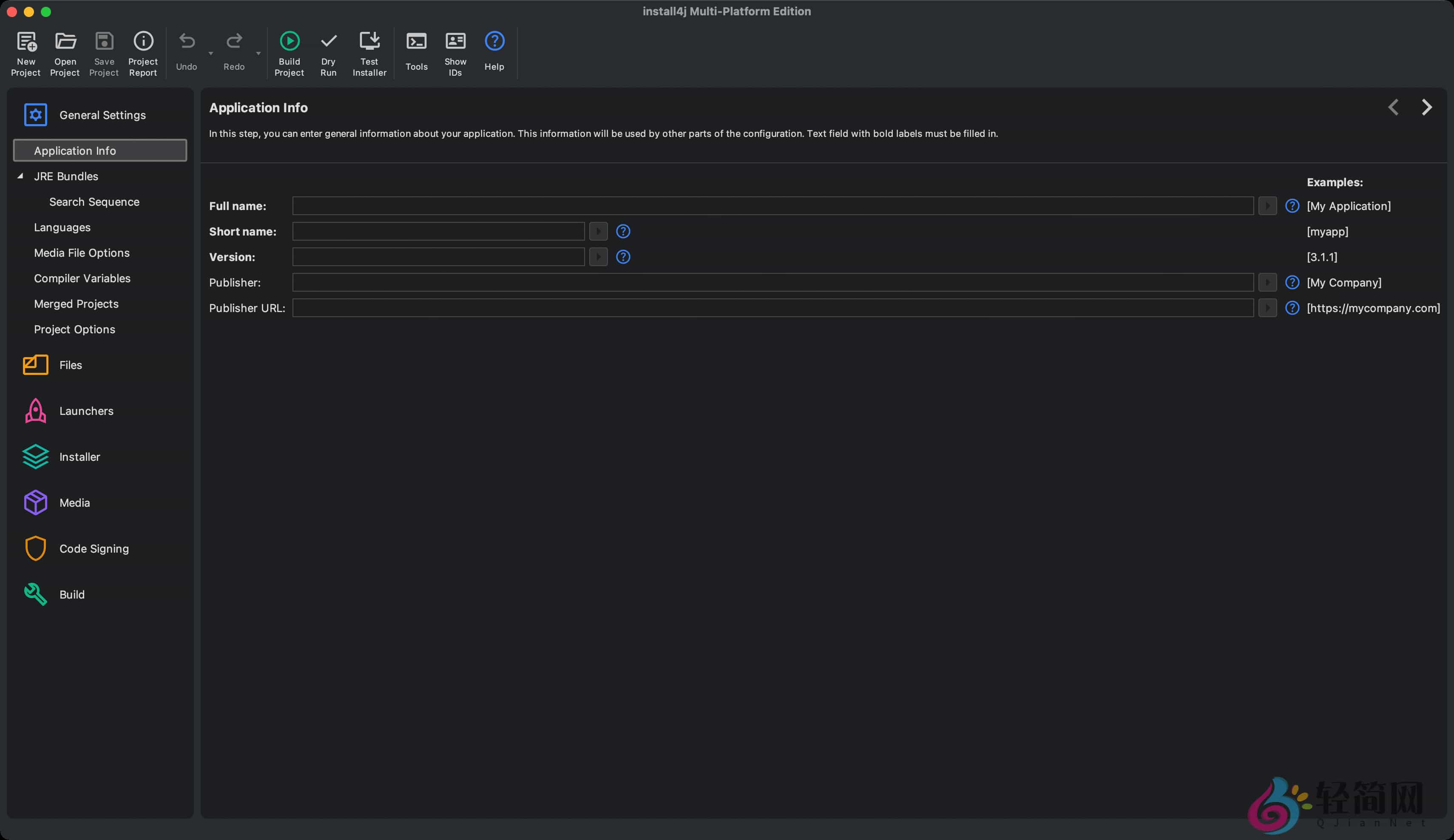Show help for the Short name field

point(623,231)
